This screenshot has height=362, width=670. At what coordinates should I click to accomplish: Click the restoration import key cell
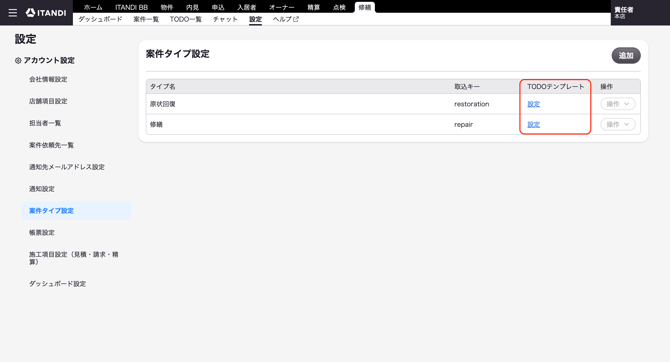pos(471,104)
